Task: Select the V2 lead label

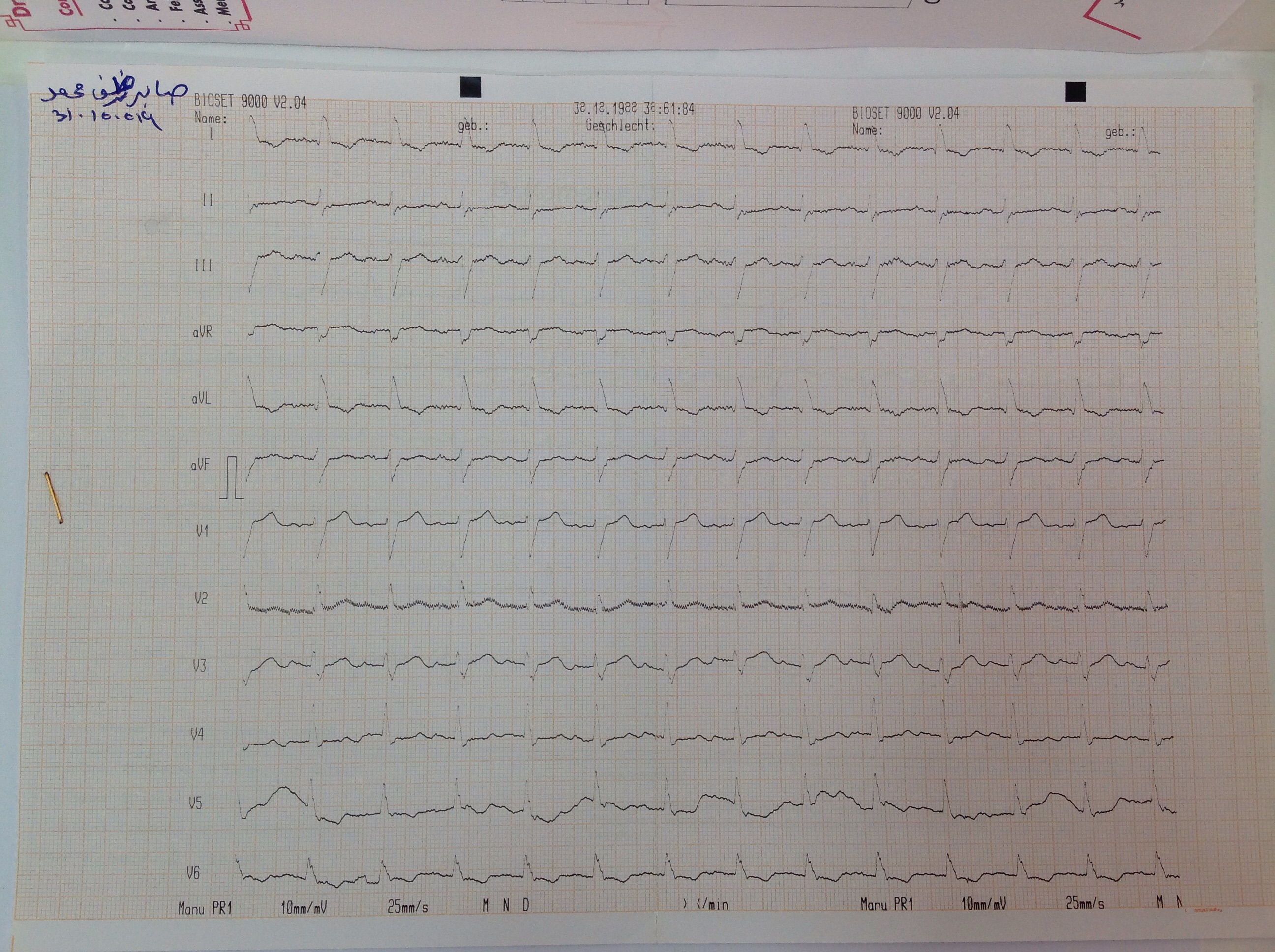Action: 201,599
